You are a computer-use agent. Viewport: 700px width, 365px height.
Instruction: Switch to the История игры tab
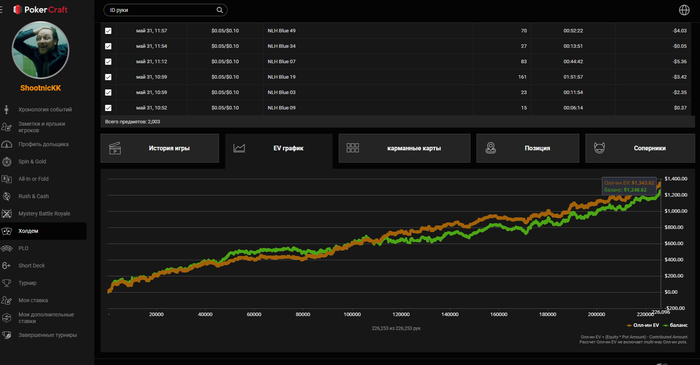pos(160,148)
